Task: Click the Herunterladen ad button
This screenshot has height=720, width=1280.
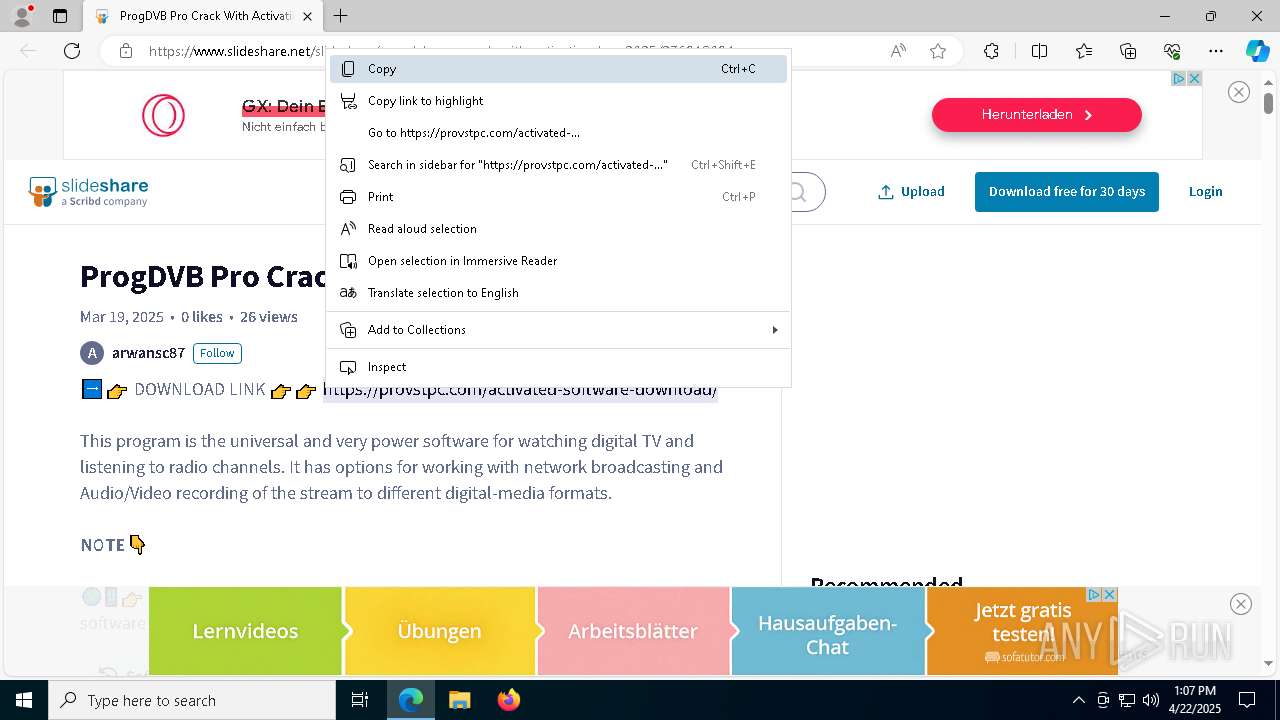Action: pyautogui.click(x=1036, y=115)
